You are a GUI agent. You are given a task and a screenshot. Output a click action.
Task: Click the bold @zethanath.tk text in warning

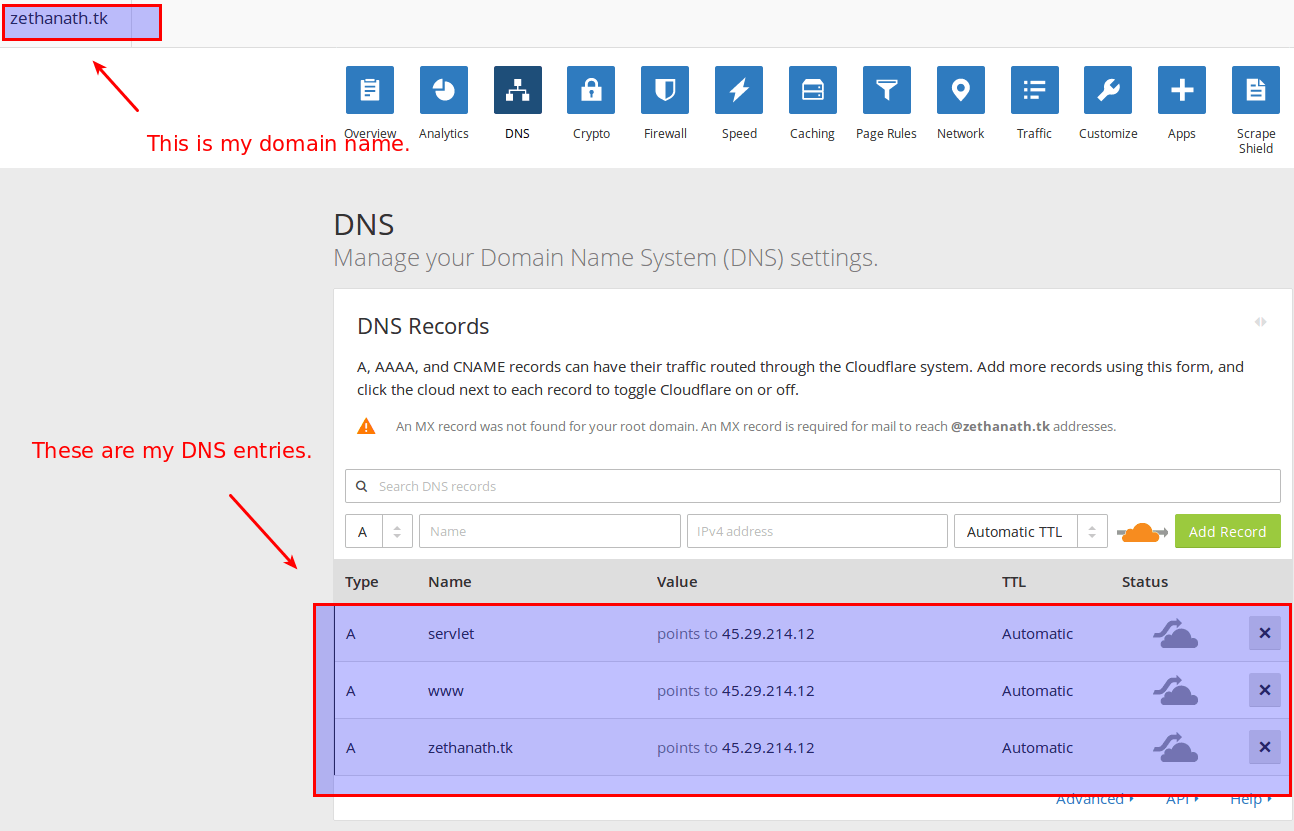pyautogui.click(x=1000, y=426)
